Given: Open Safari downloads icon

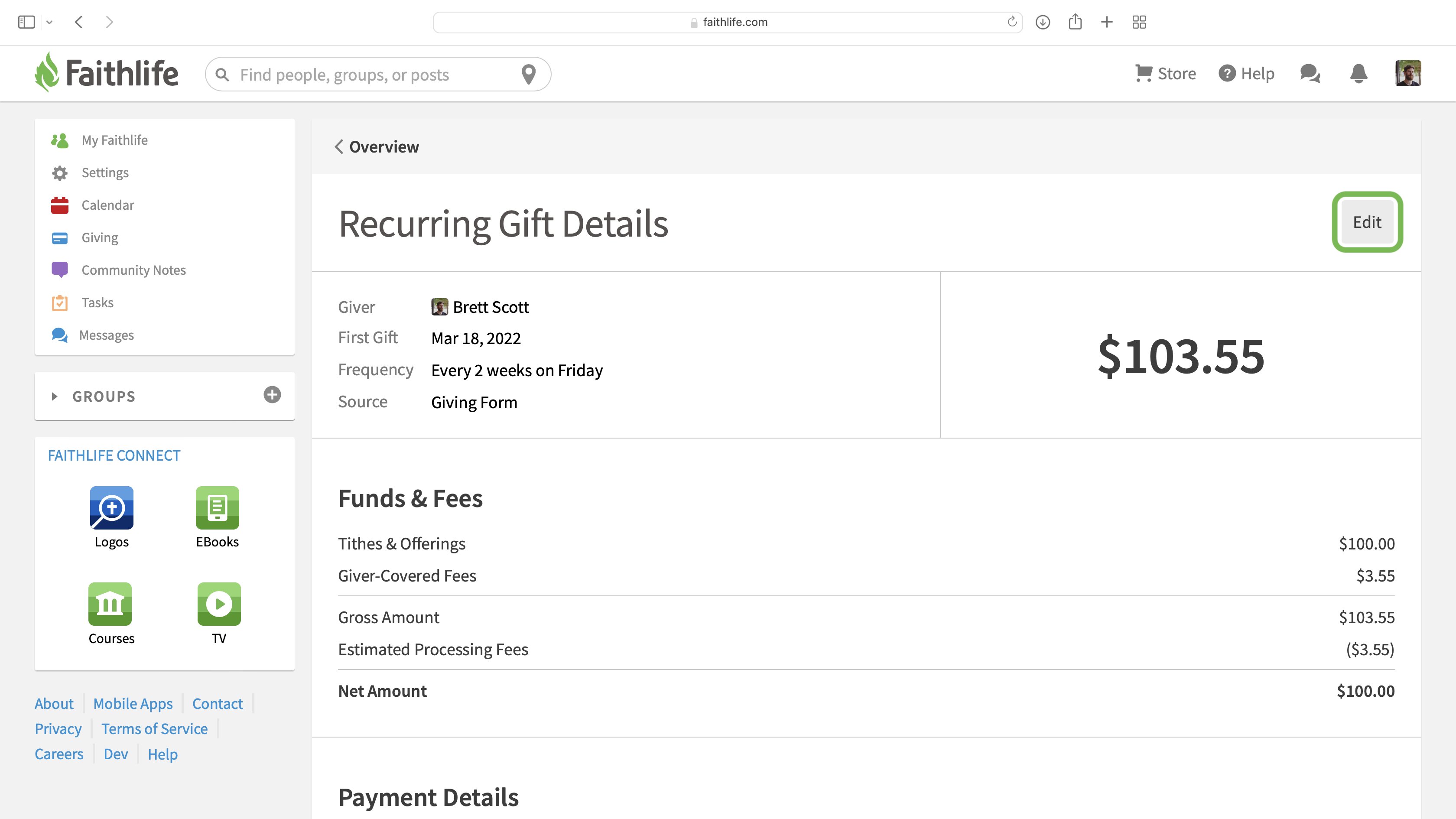Looking at the screenshot, I should tap(1043, 22).
